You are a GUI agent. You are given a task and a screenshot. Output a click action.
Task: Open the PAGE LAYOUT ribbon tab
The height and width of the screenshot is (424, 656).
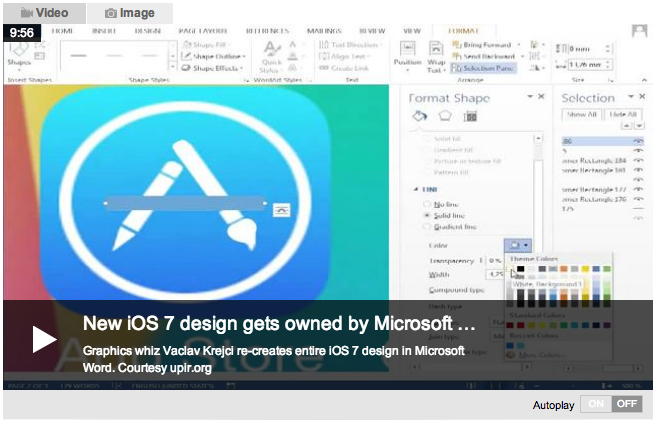click(202, 31)
